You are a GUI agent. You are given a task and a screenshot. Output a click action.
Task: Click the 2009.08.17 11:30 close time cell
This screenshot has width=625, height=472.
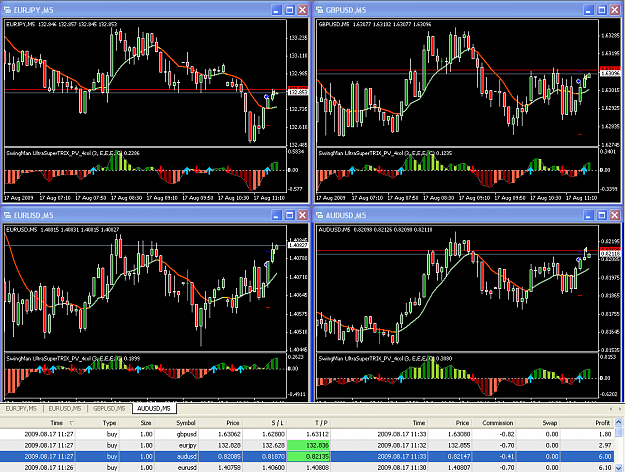tap(401, 468)
